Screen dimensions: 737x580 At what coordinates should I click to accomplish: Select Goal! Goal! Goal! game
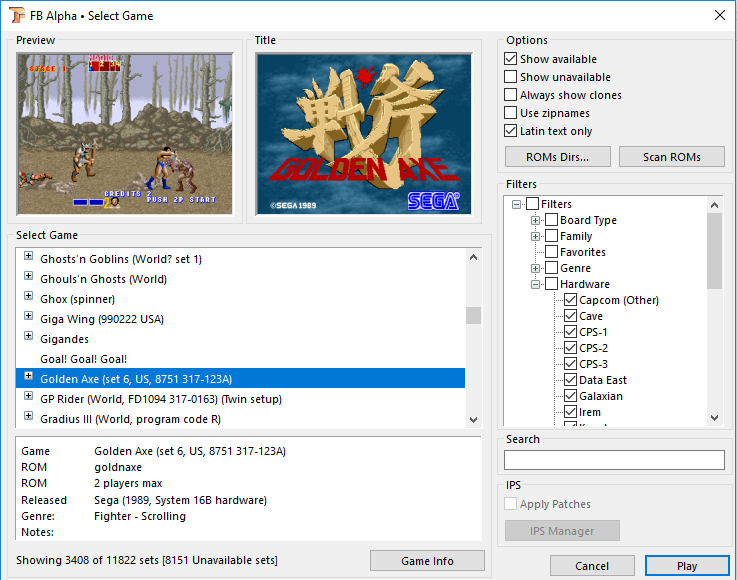coord(84,359)
